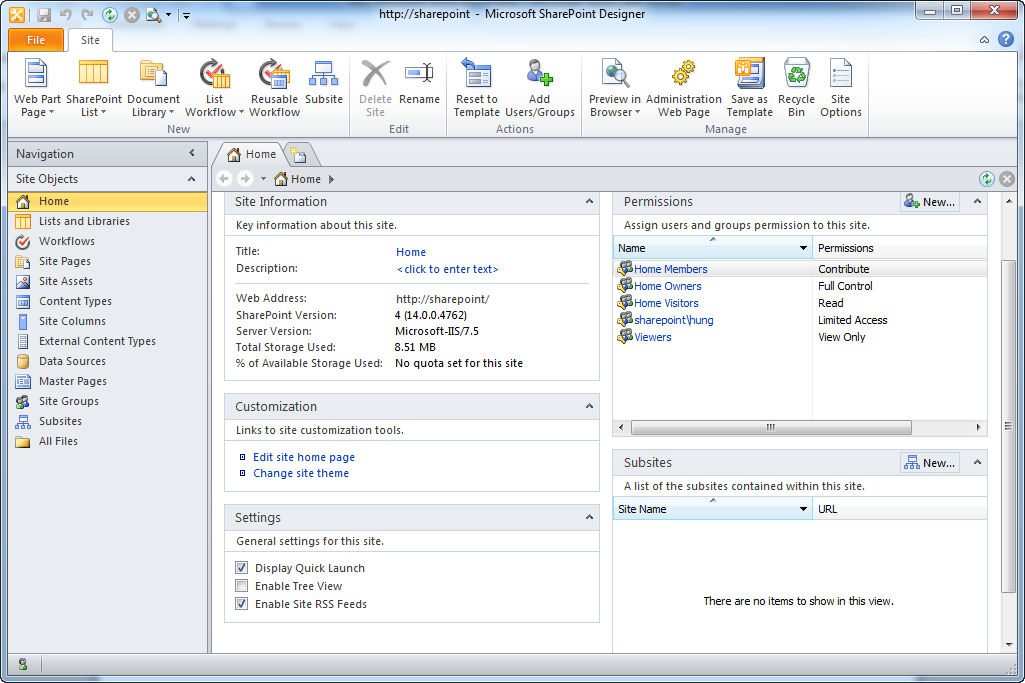The width and height of the screenshot is (1025, 683).
Task: Click the Permissions column header
Action: coord(899,248)
